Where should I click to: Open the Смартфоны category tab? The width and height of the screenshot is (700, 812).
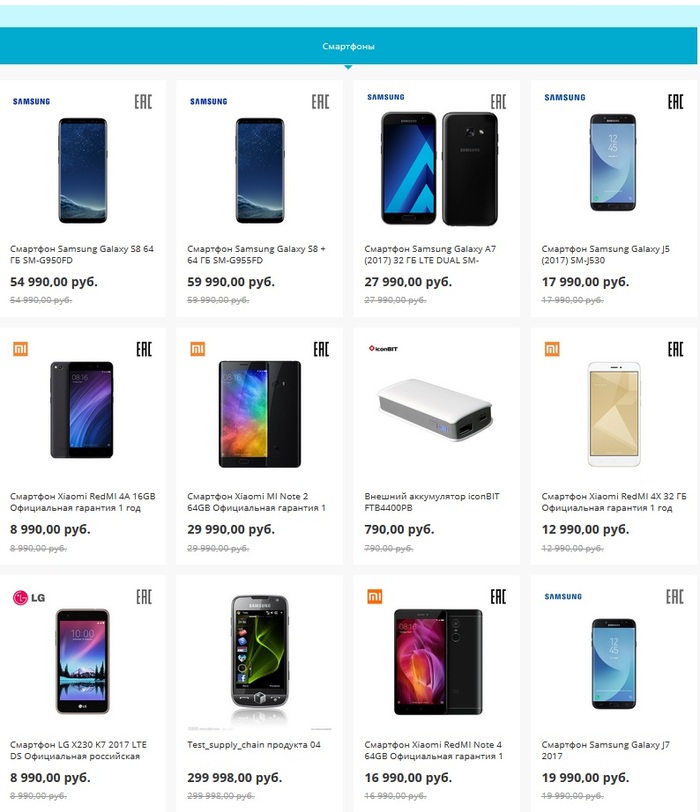tap(348, 47)
